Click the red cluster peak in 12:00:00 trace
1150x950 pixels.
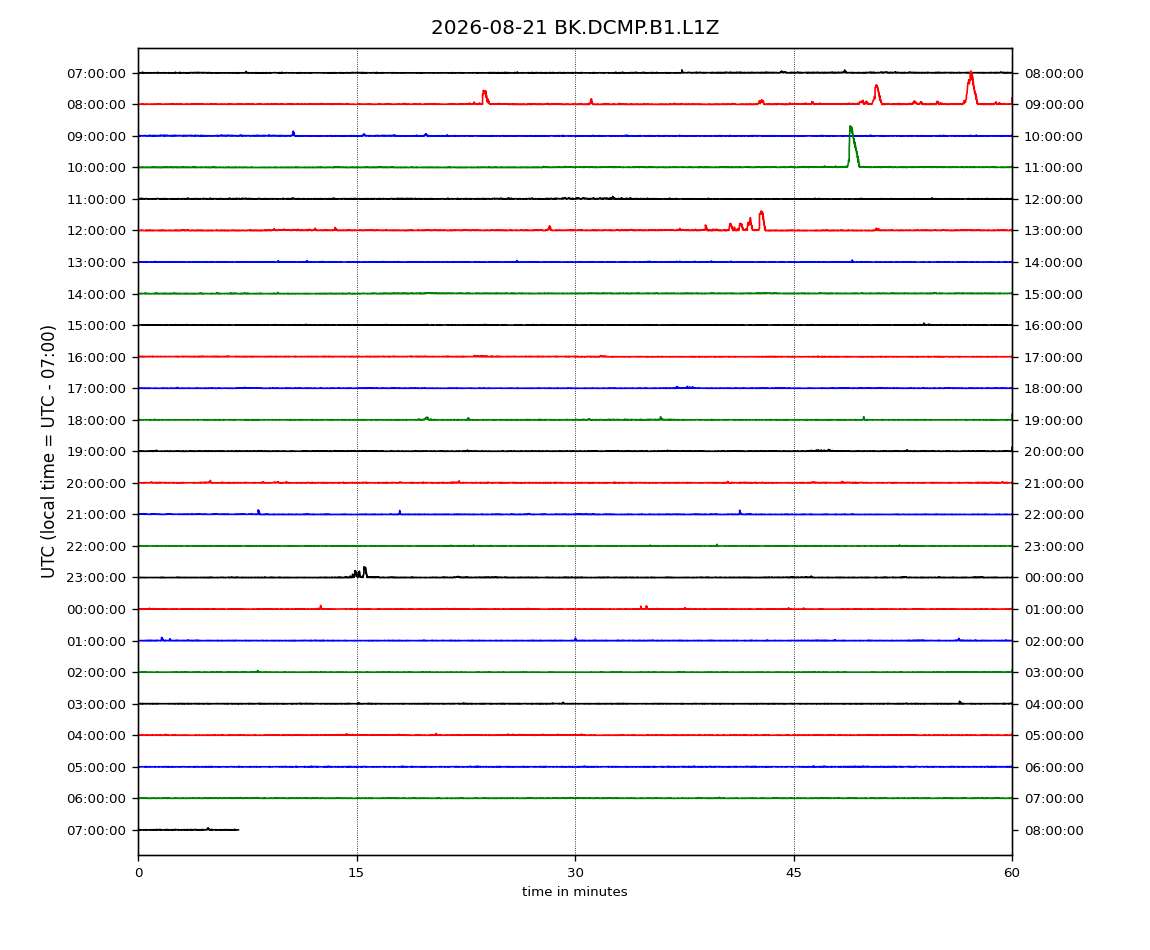point(761,221)
